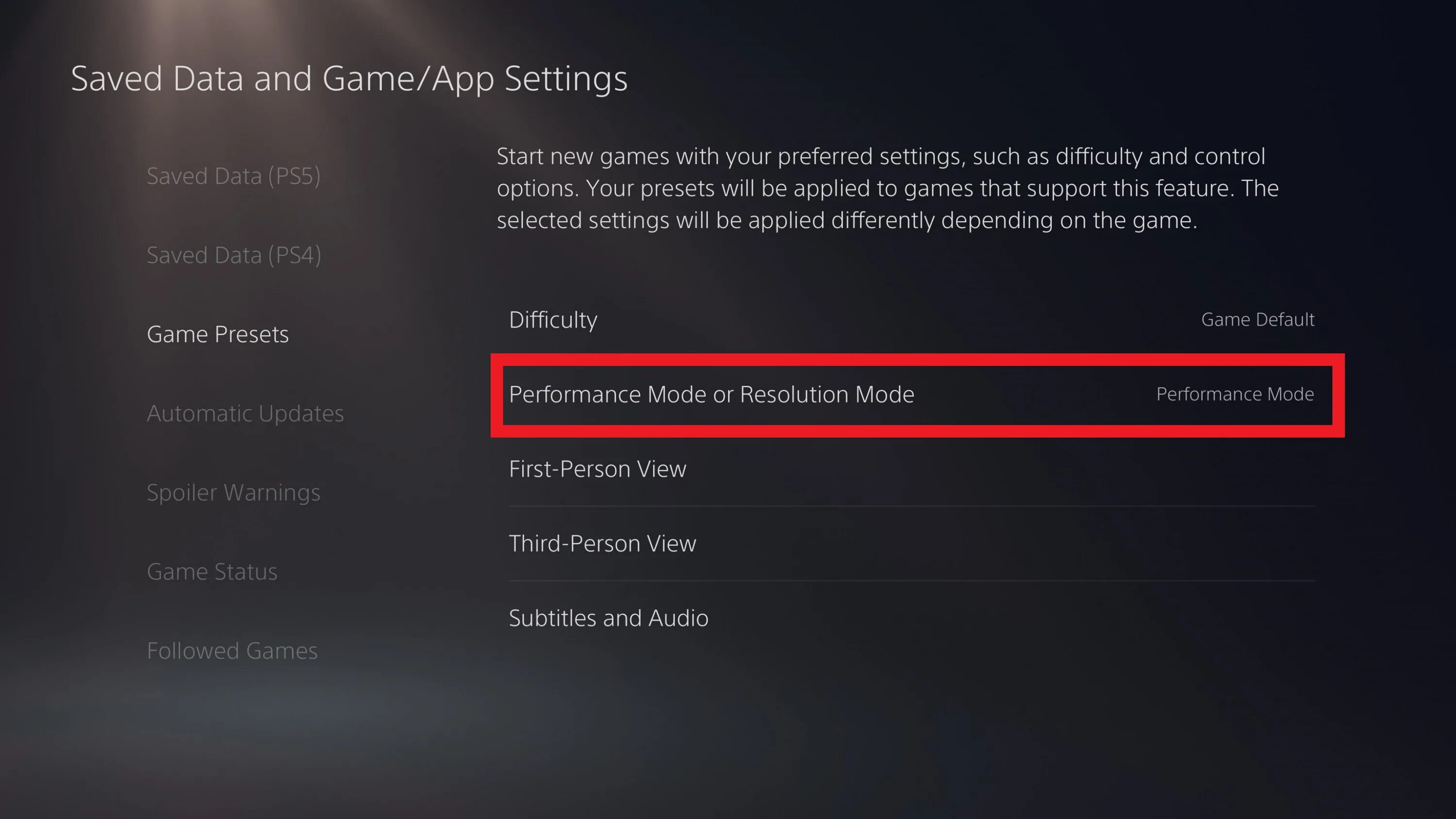Click the Saved Data and Game/App Settings heading
This screenshot has height=819, width=1456.
(349, 79)
